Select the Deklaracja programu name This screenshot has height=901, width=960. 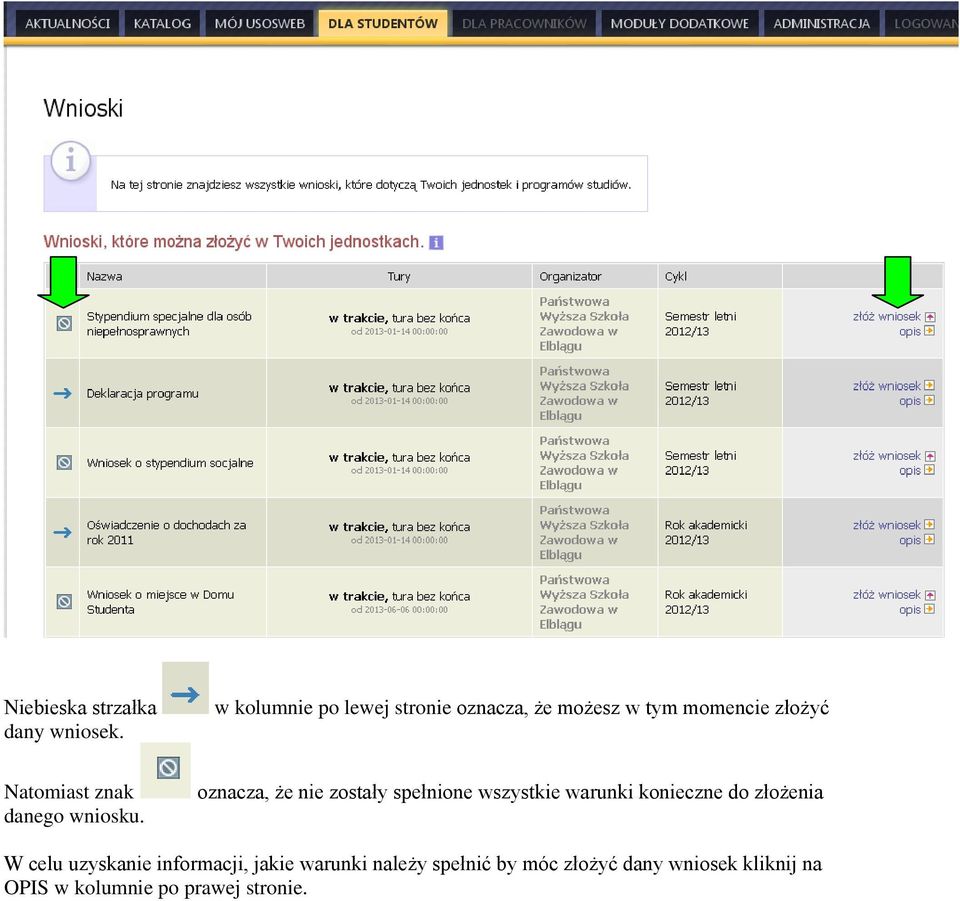(143, 394)
